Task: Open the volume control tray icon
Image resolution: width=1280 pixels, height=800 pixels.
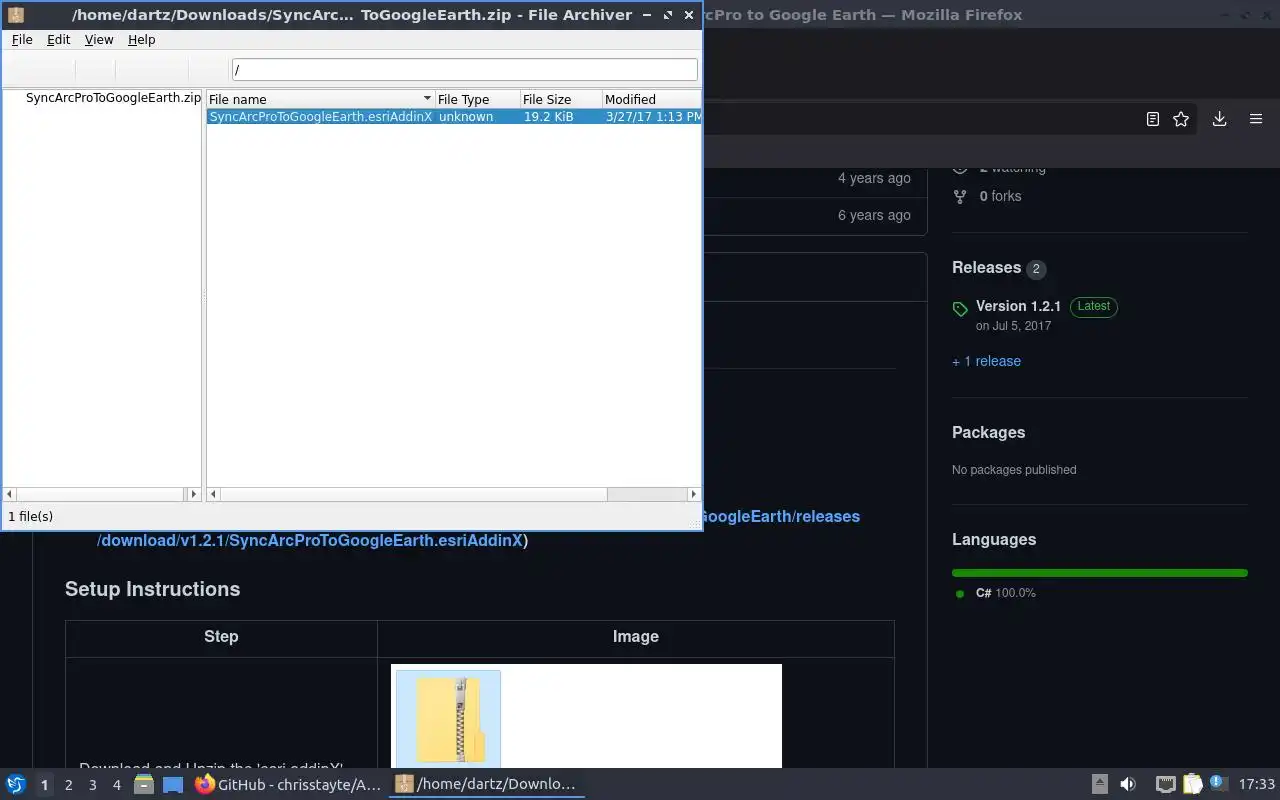Action: [1127, 785]
